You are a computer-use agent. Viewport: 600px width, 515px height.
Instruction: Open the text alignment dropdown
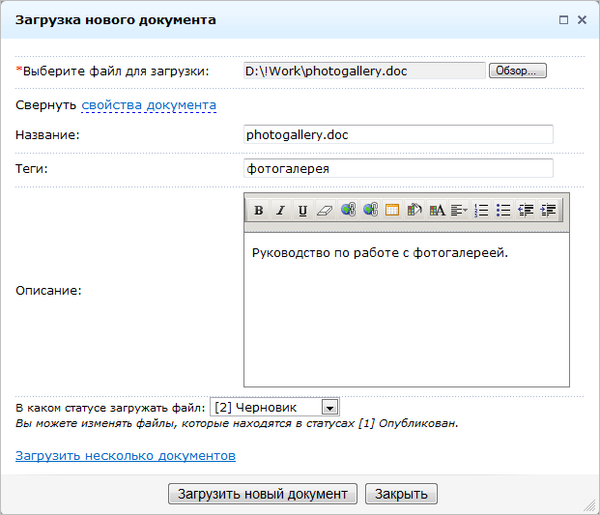coord(459,210)
